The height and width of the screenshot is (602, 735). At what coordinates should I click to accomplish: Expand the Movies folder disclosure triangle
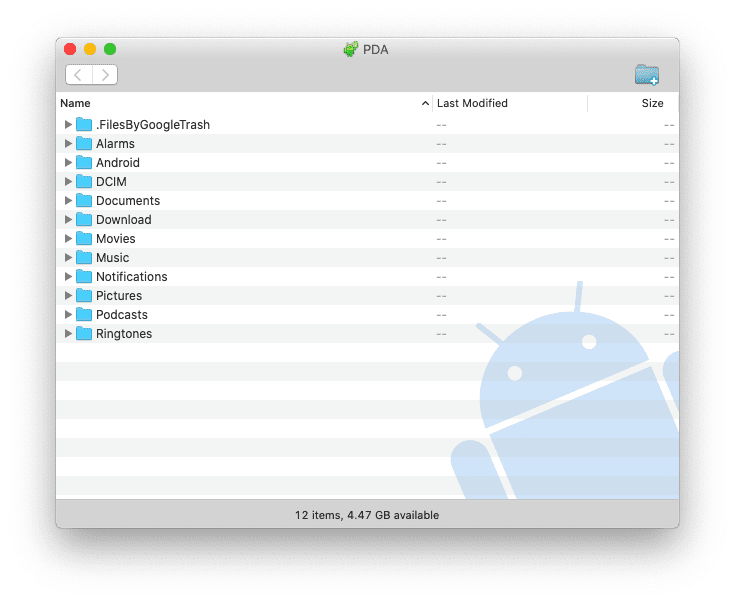click(x=68, y=238)
